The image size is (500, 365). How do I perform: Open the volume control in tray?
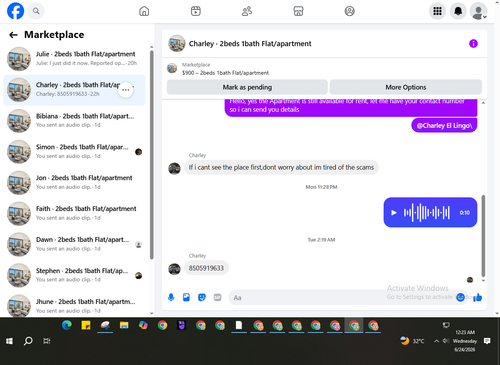[x=446, y=341]
